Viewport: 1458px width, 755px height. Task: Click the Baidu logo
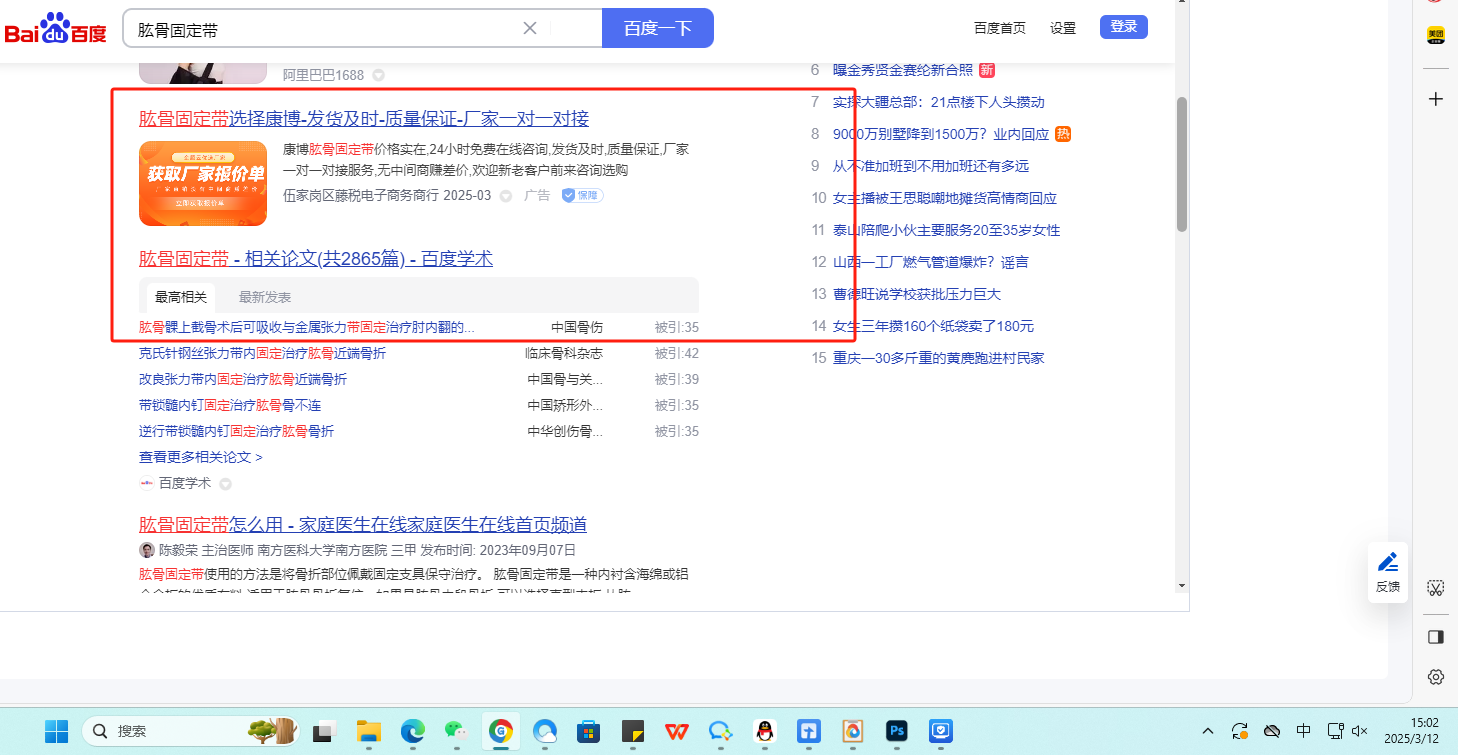(55, 29)
